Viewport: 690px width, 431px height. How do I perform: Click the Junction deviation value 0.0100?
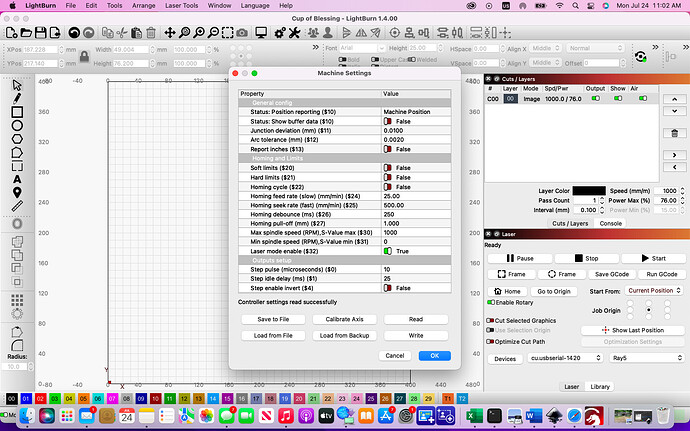(416, 131)
